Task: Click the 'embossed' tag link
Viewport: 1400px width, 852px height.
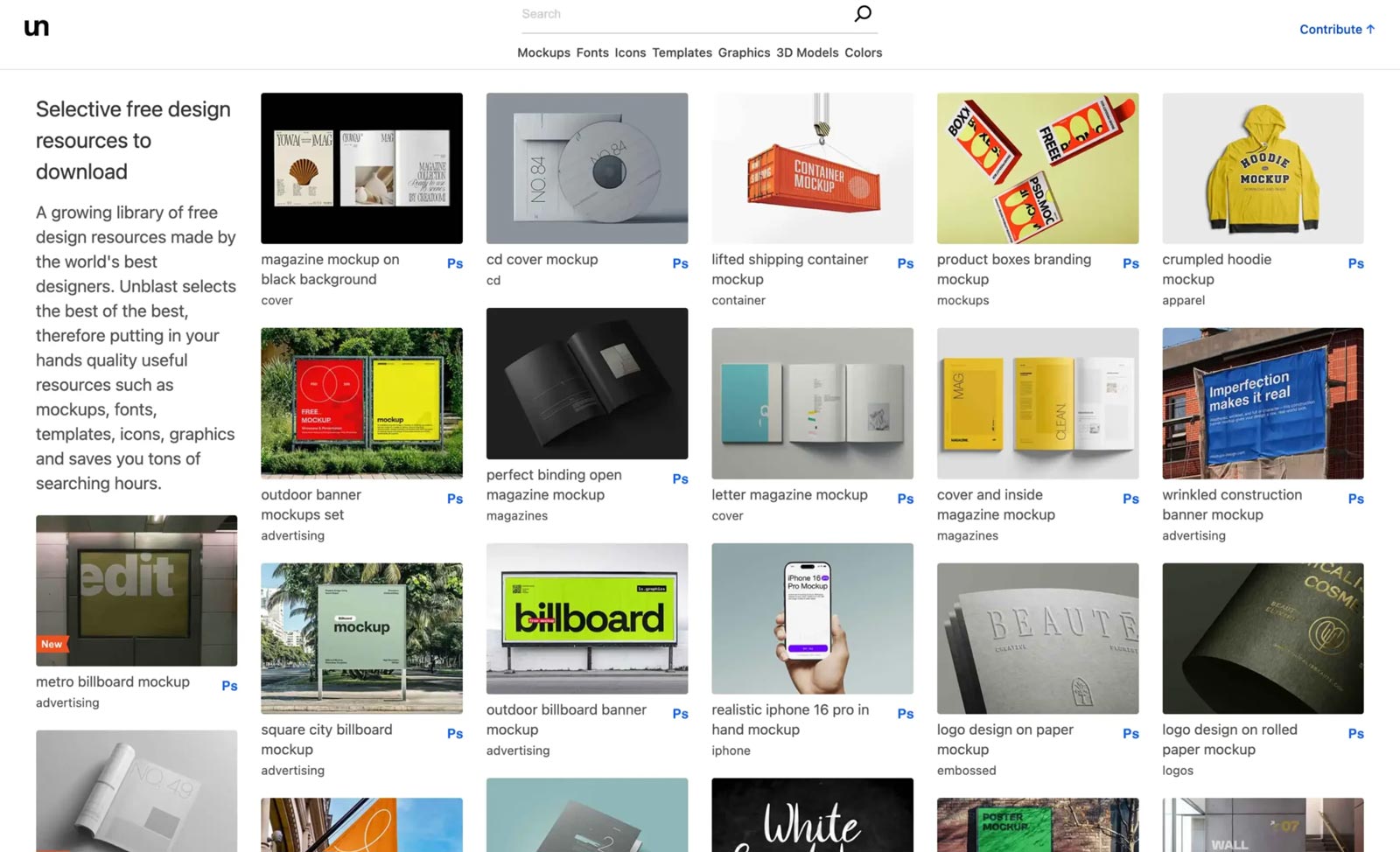Action: pos(967,771)
